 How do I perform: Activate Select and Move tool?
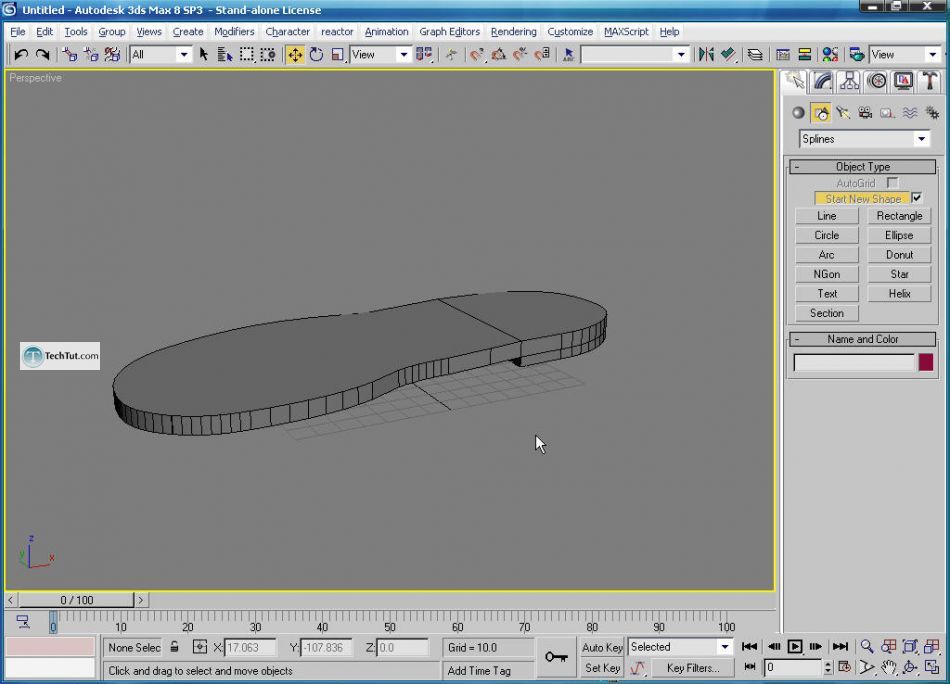295,55
